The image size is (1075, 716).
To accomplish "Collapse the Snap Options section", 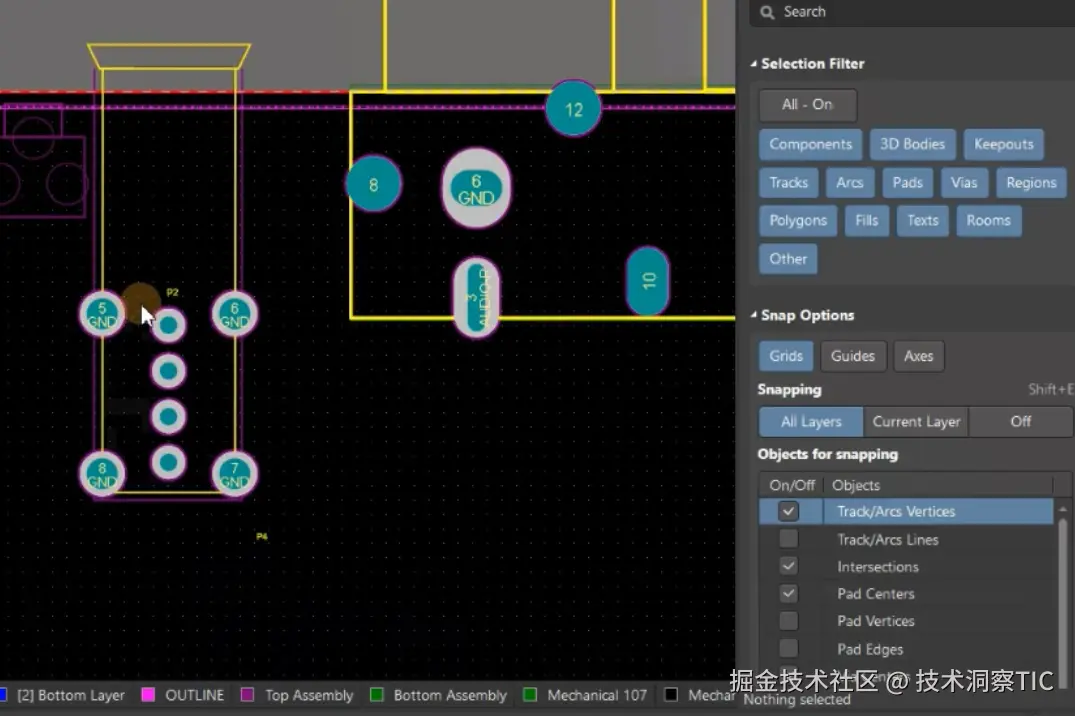I will [753, 315].
